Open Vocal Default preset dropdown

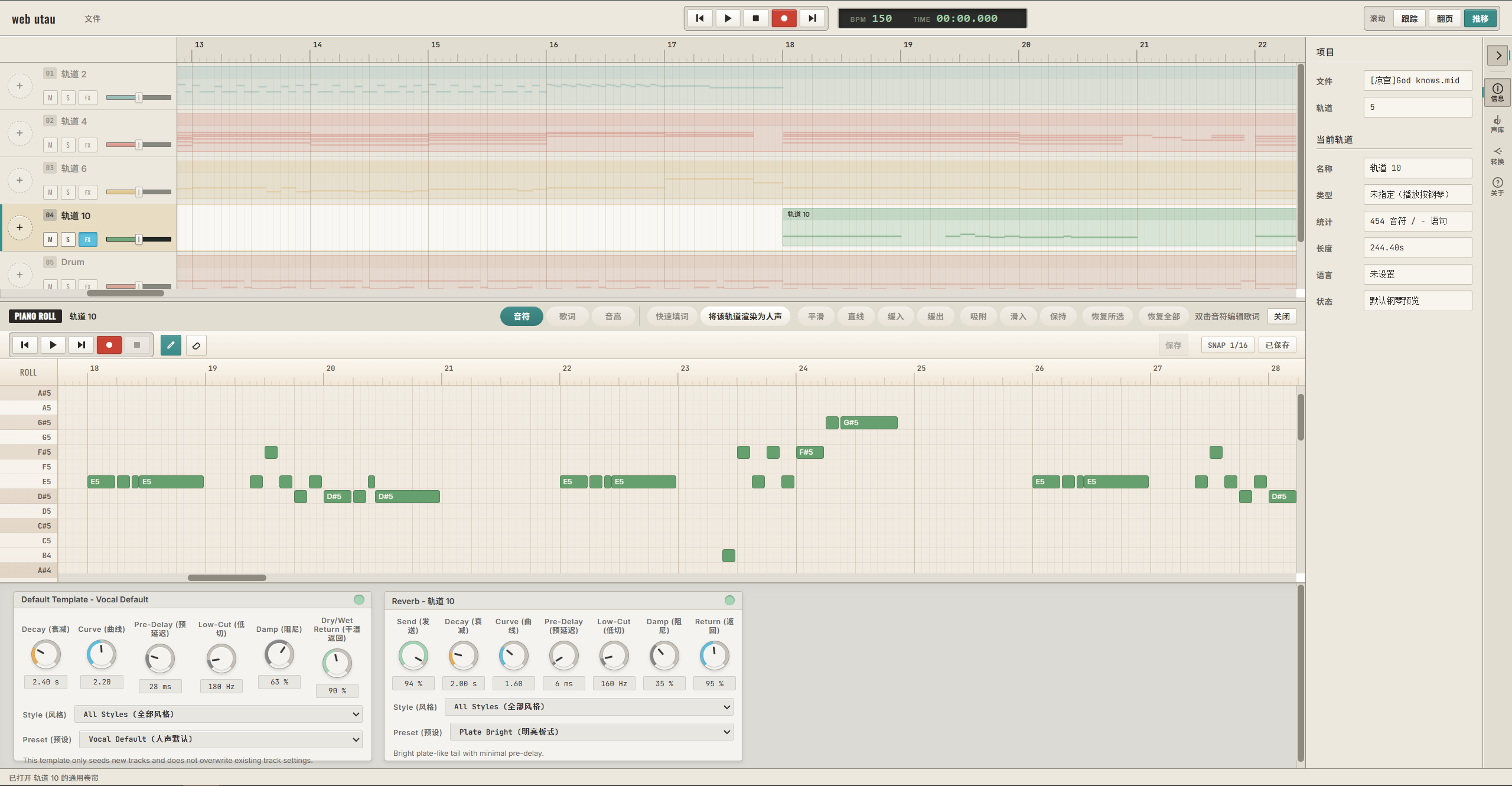tap(221, 739)
